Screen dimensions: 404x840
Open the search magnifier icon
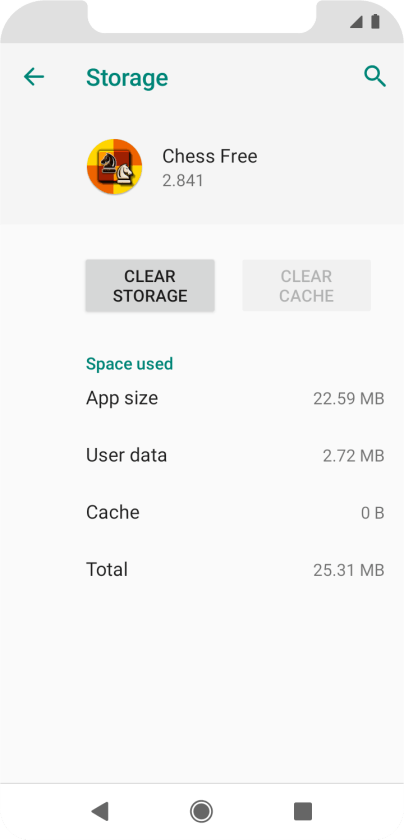tap(375, 77)
